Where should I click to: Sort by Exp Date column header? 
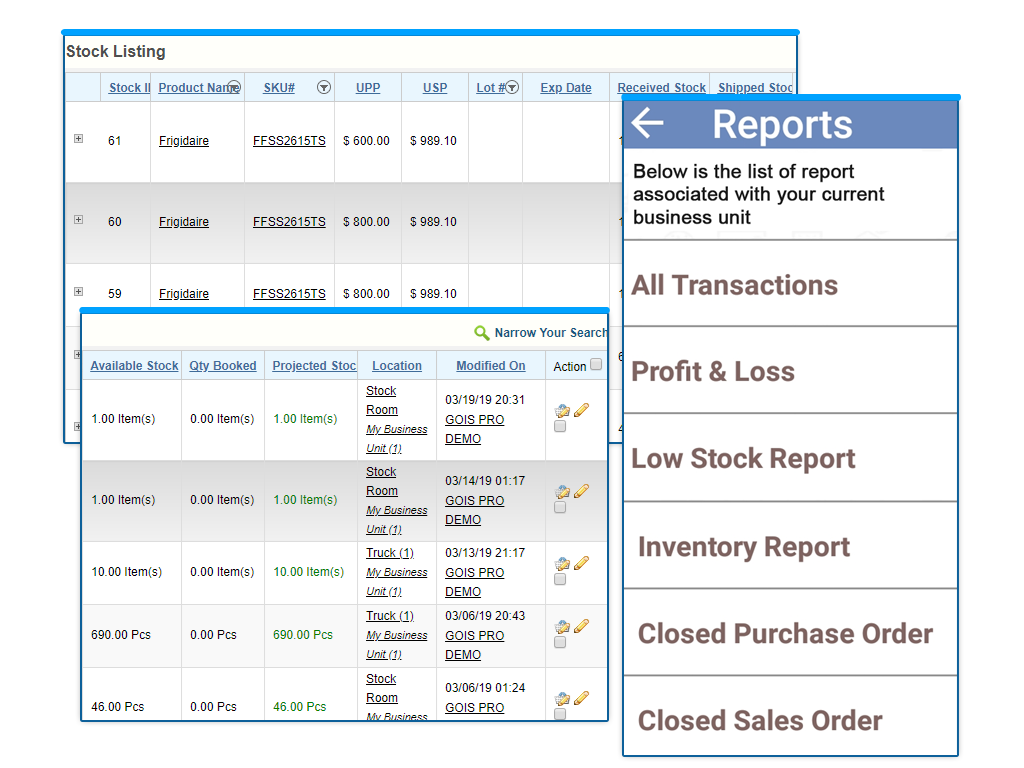(566, 88)
